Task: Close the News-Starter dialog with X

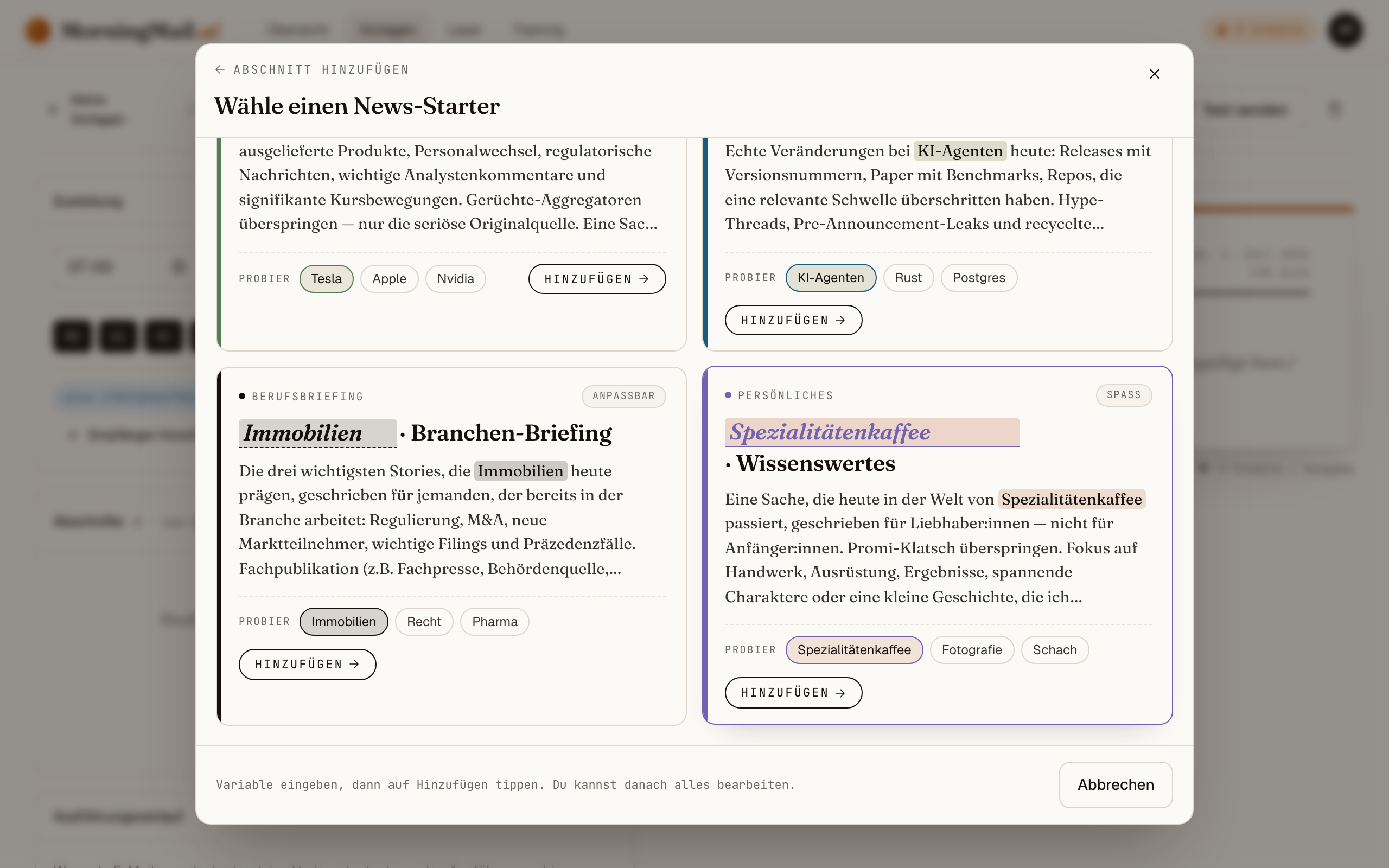Action: tap(1154, 74)
